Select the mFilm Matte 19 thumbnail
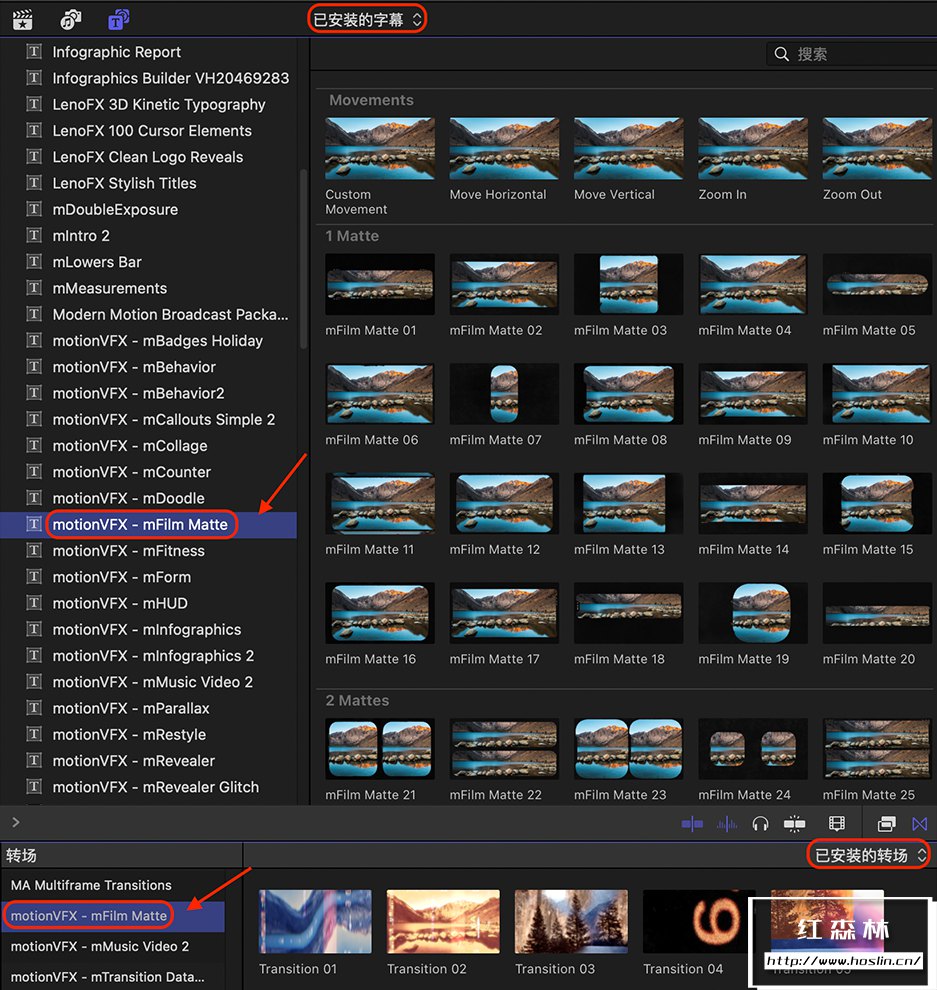 [753, 613]
